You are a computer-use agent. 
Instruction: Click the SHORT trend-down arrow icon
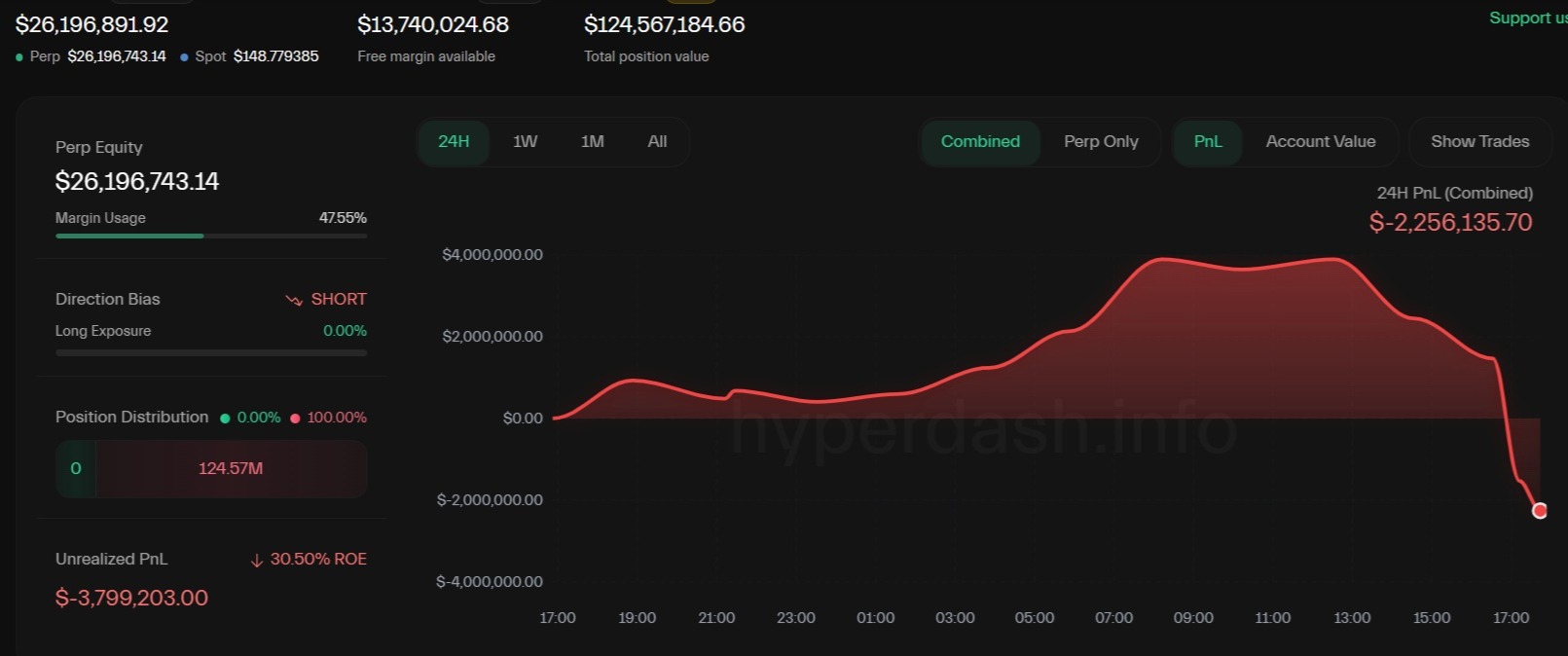293,300
